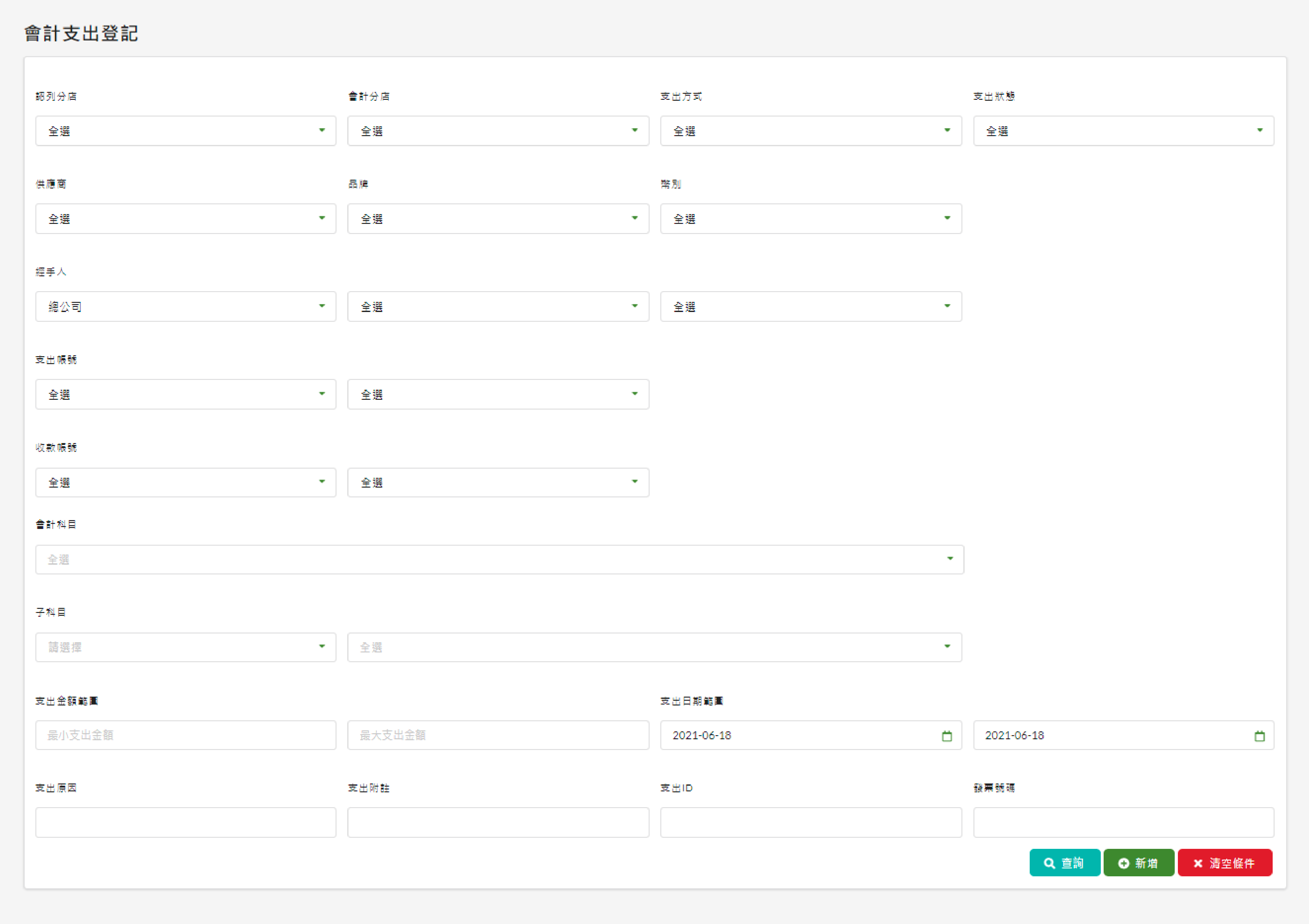Click the 支出金額範圍 label
The image size is (1309, 924).
tap(67, 701)
